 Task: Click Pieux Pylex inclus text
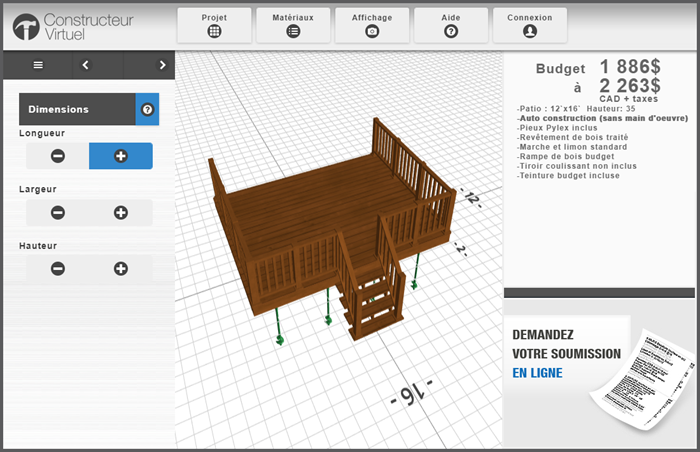coord(557,128)
